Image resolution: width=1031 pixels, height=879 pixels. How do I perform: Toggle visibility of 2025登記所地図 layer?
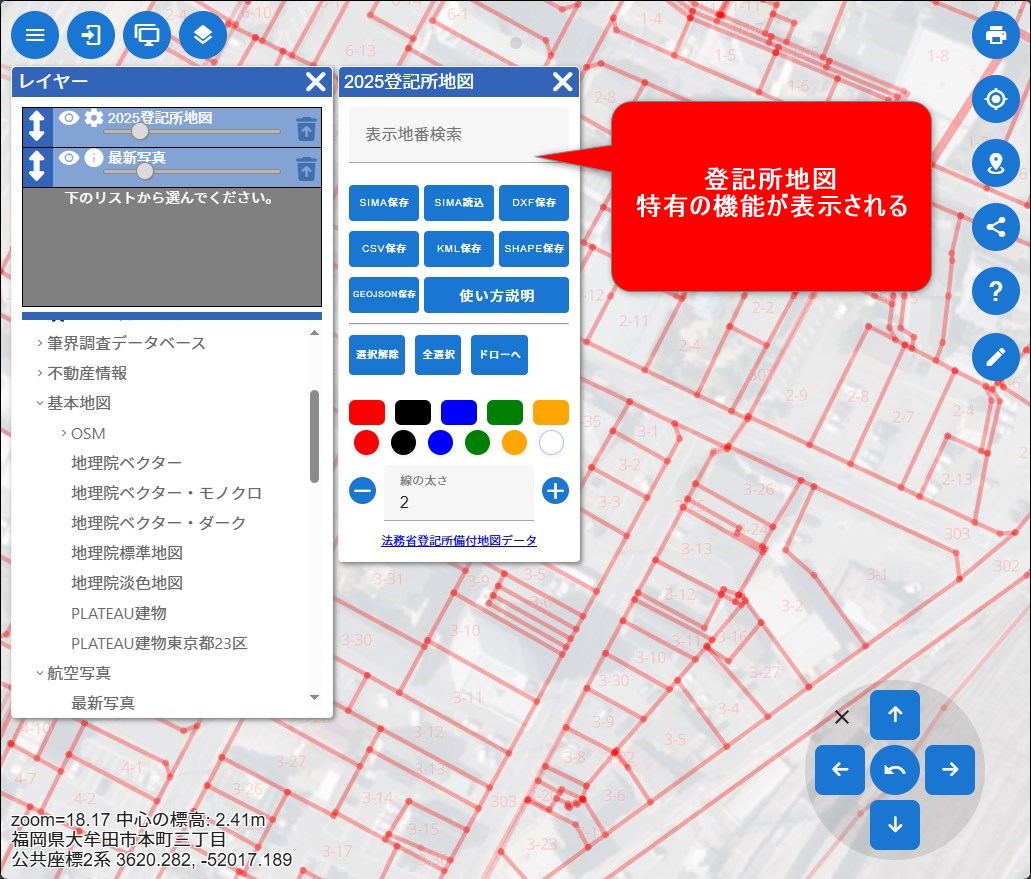coord(68,118)
